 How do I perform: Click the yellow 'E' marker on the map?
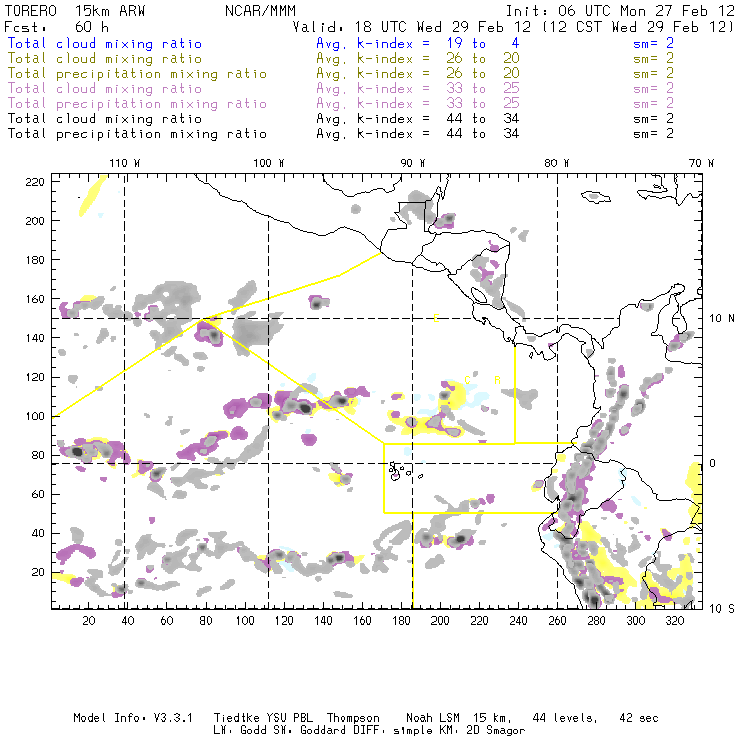[436, 319]
